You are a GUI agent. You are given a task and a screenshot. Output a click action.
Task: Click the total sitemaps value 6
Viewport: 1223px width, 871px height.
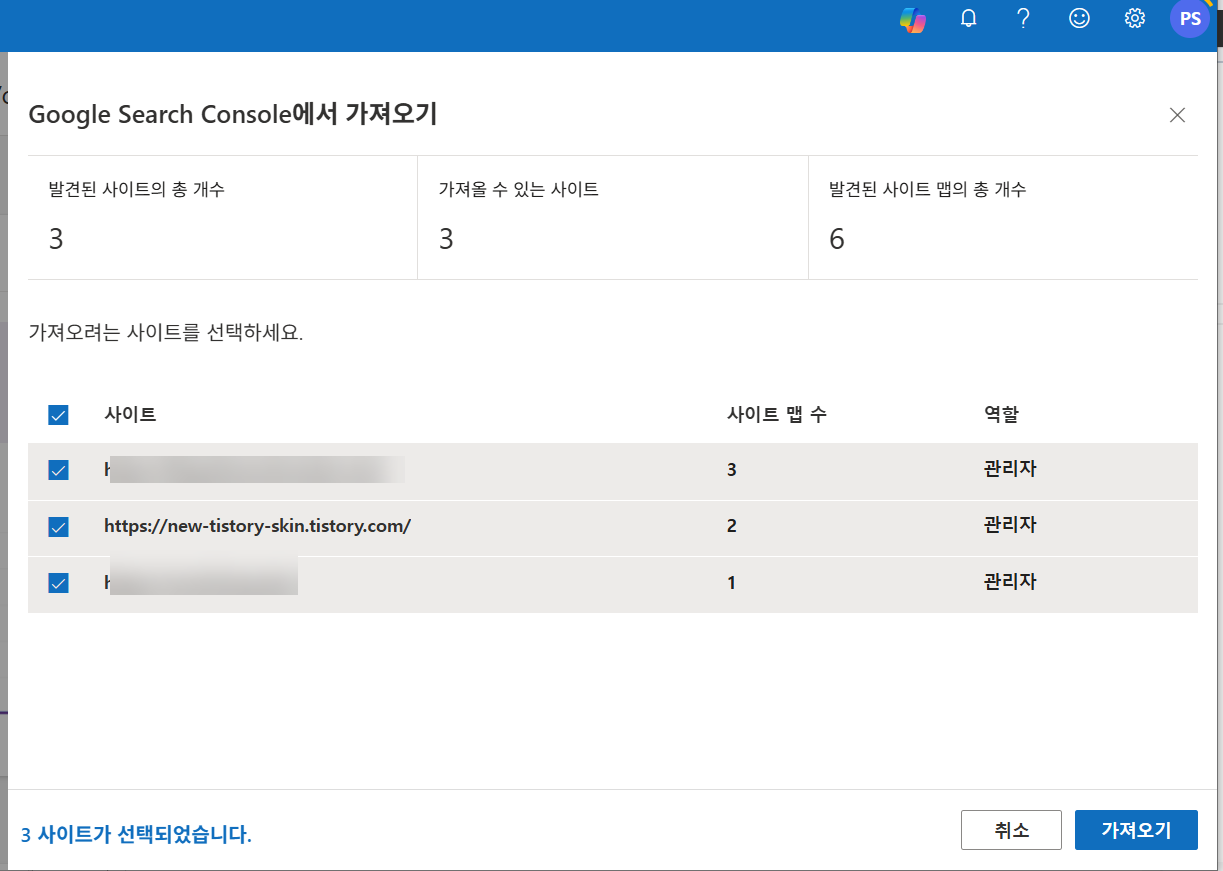[x=837, y=239]
